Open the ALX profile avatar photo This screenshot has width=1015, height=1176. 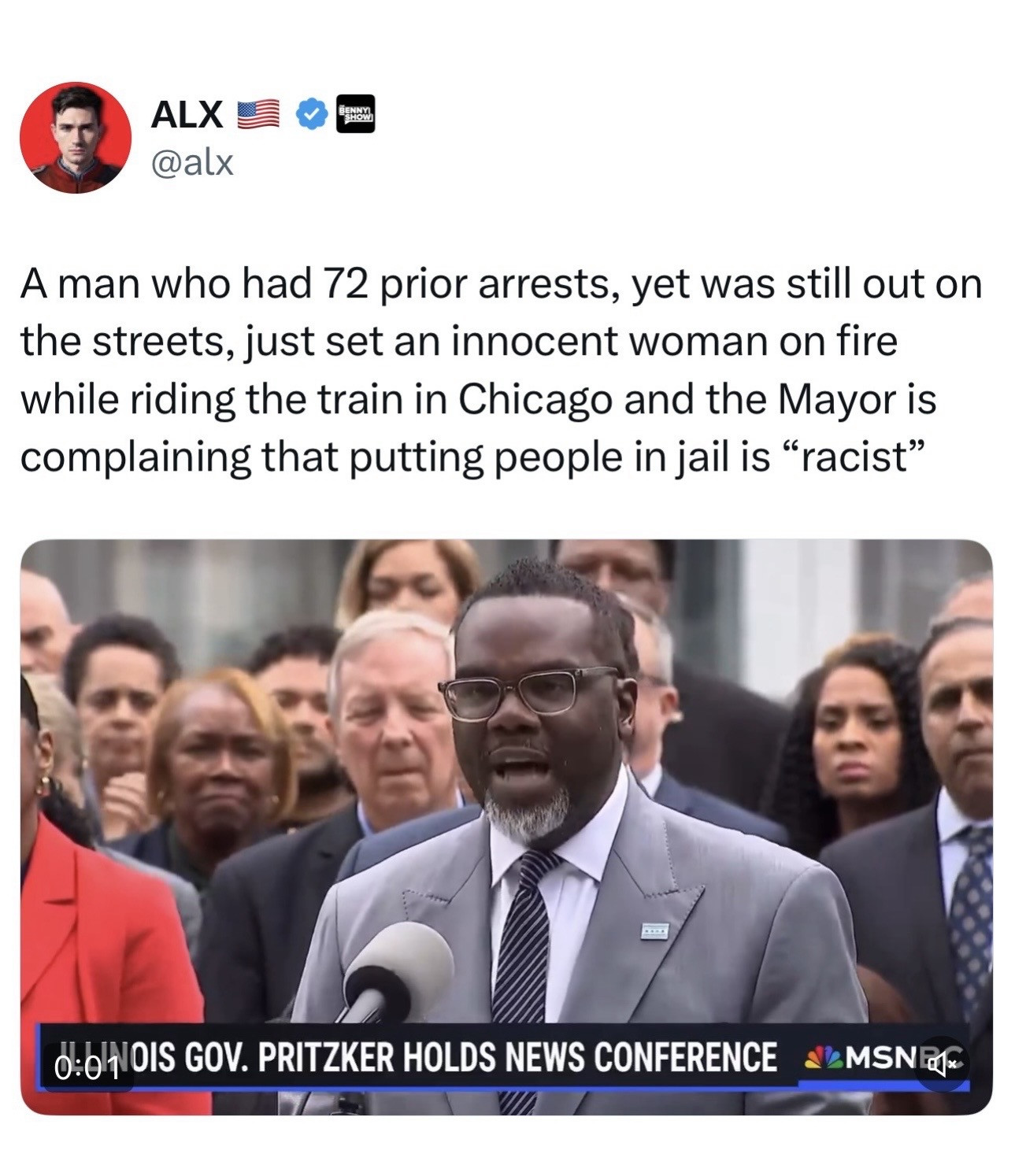click(x=76, y=138)
